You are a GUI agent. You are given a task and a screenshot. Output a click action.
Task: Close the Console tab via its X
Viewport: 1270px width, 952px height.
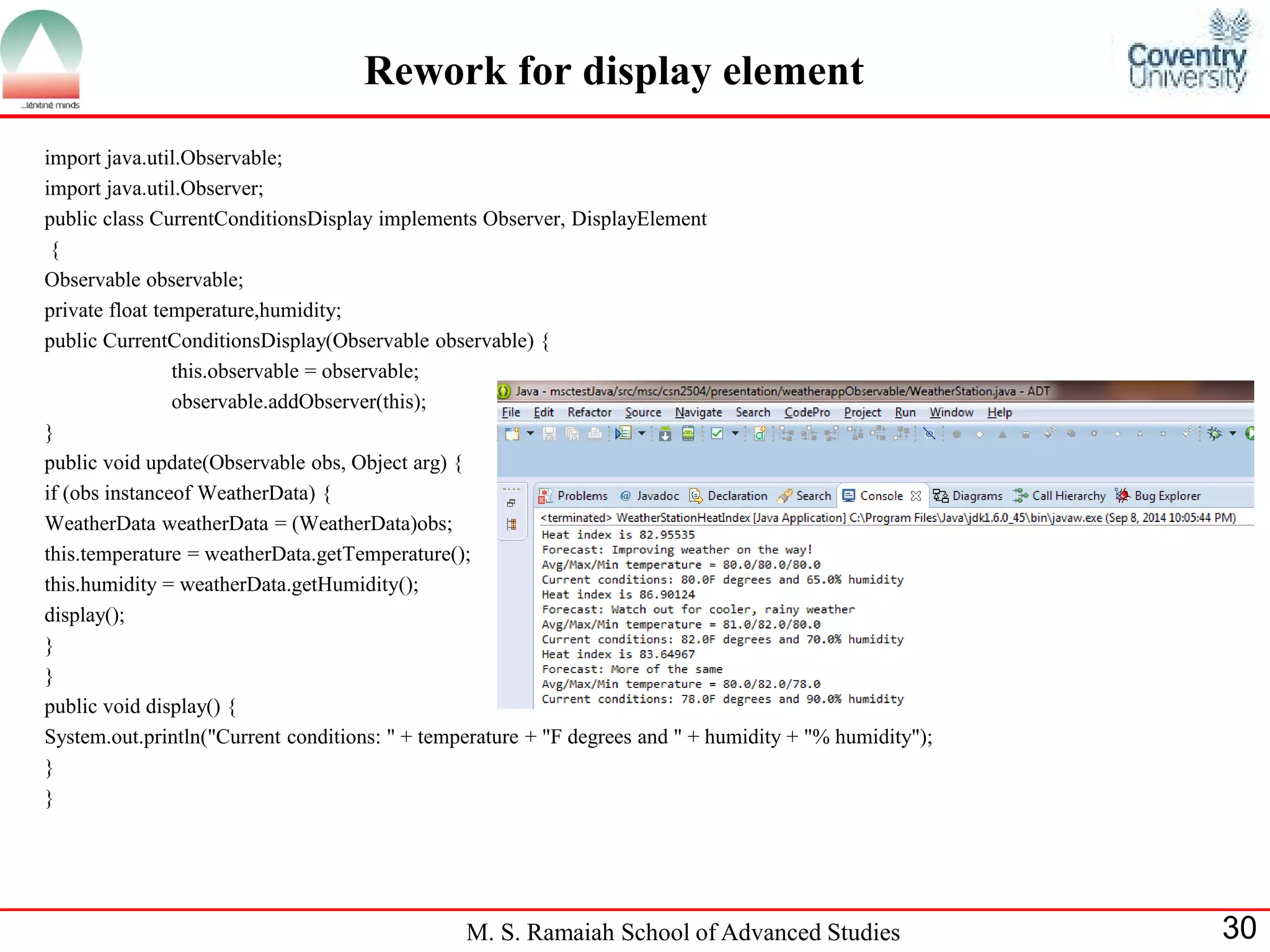pos(916,496)
